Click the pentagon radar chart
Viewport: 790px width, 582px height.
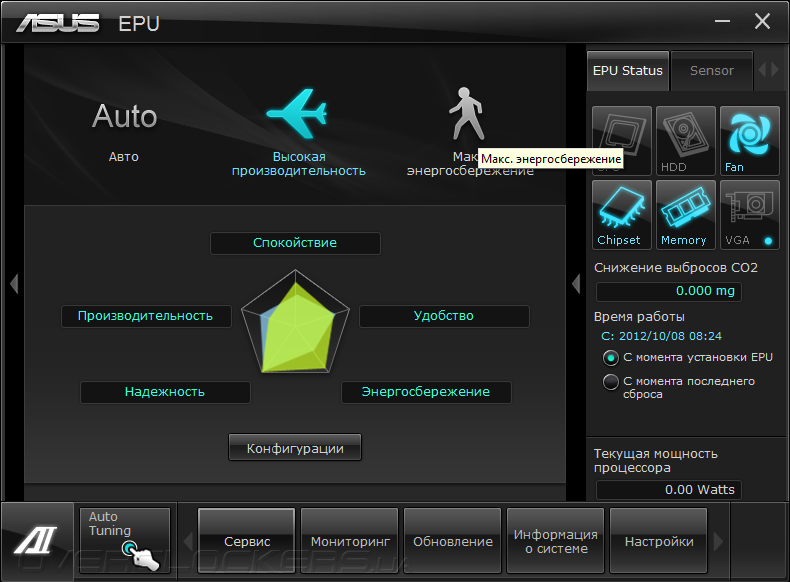296,322
